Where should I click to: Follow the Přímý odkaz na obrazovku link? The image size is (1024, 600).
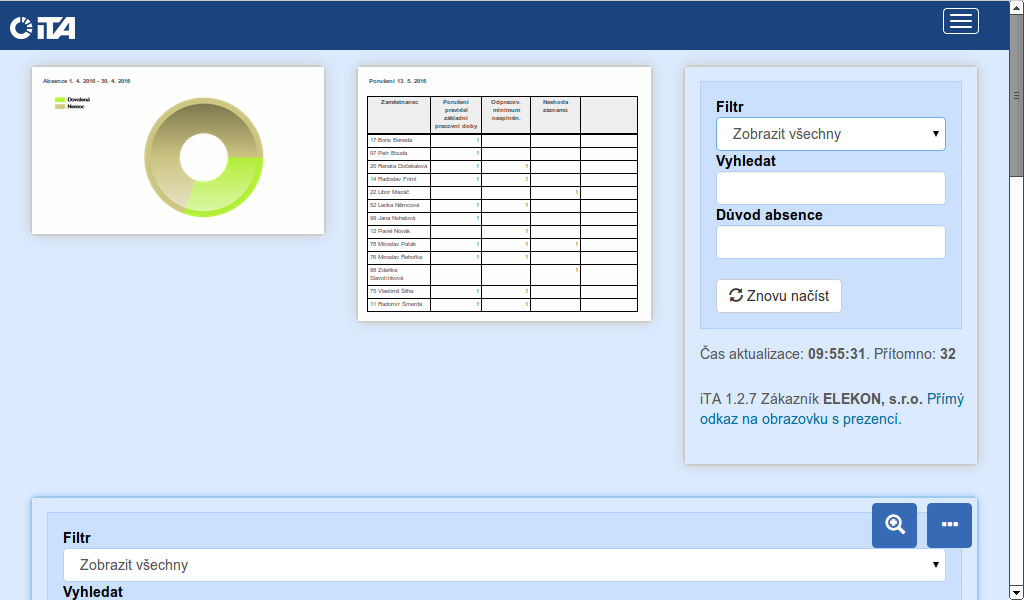coord(832,409)
